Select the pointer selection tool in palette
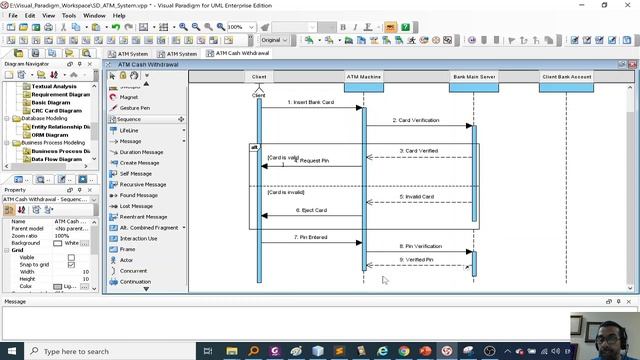Image resolution: width=640 pixels, height=360 pixels. (x=112, y=76)
